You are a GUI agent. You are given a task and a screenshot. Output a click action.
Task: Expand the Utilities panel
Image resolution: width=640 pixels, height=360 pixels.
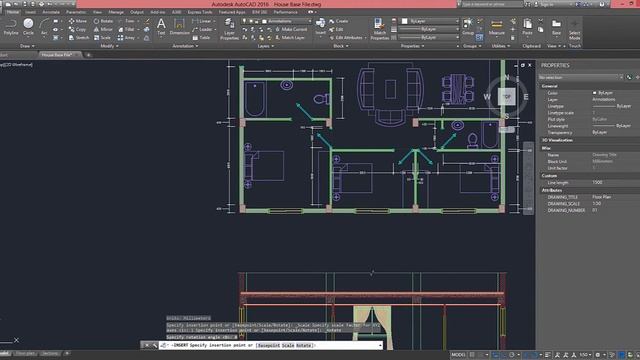click(x=500, y=46)
